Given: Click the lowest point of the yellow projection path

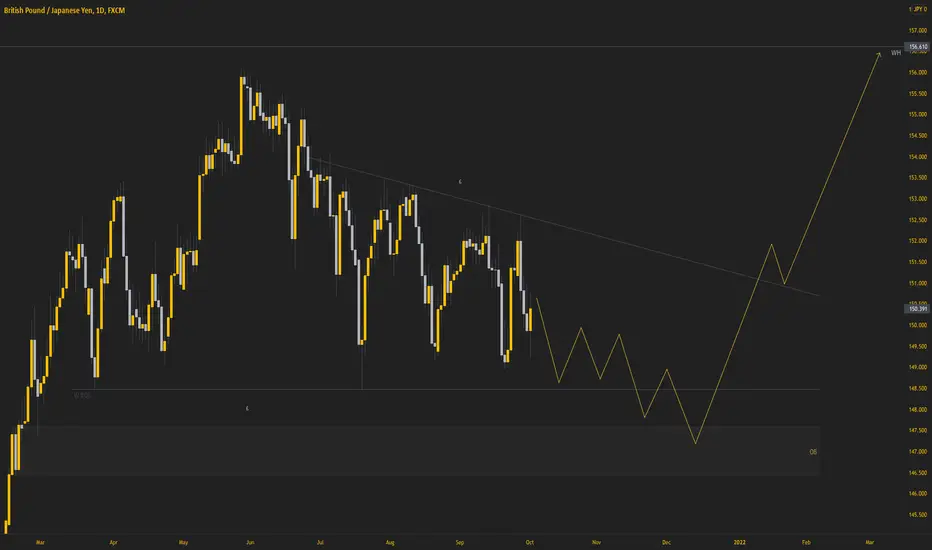Looking at the screenshot, I should tap(696, 443).
